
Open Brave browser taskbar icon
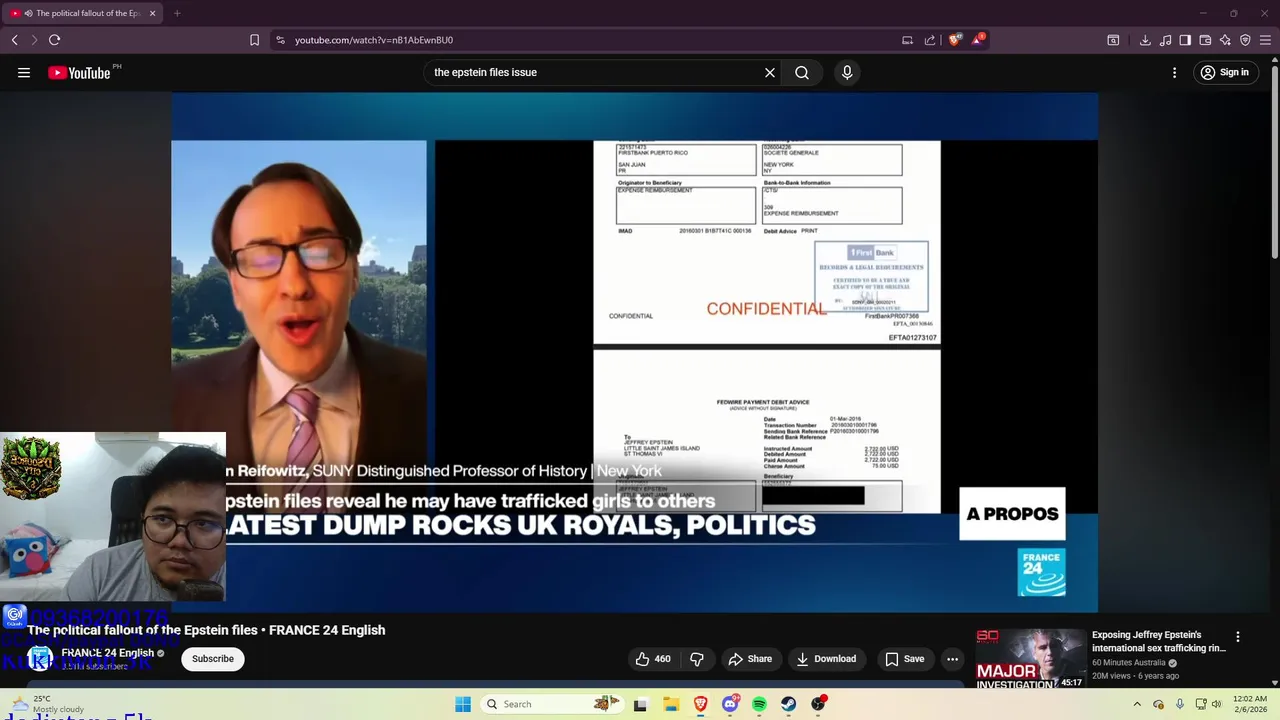click(701, 704)
